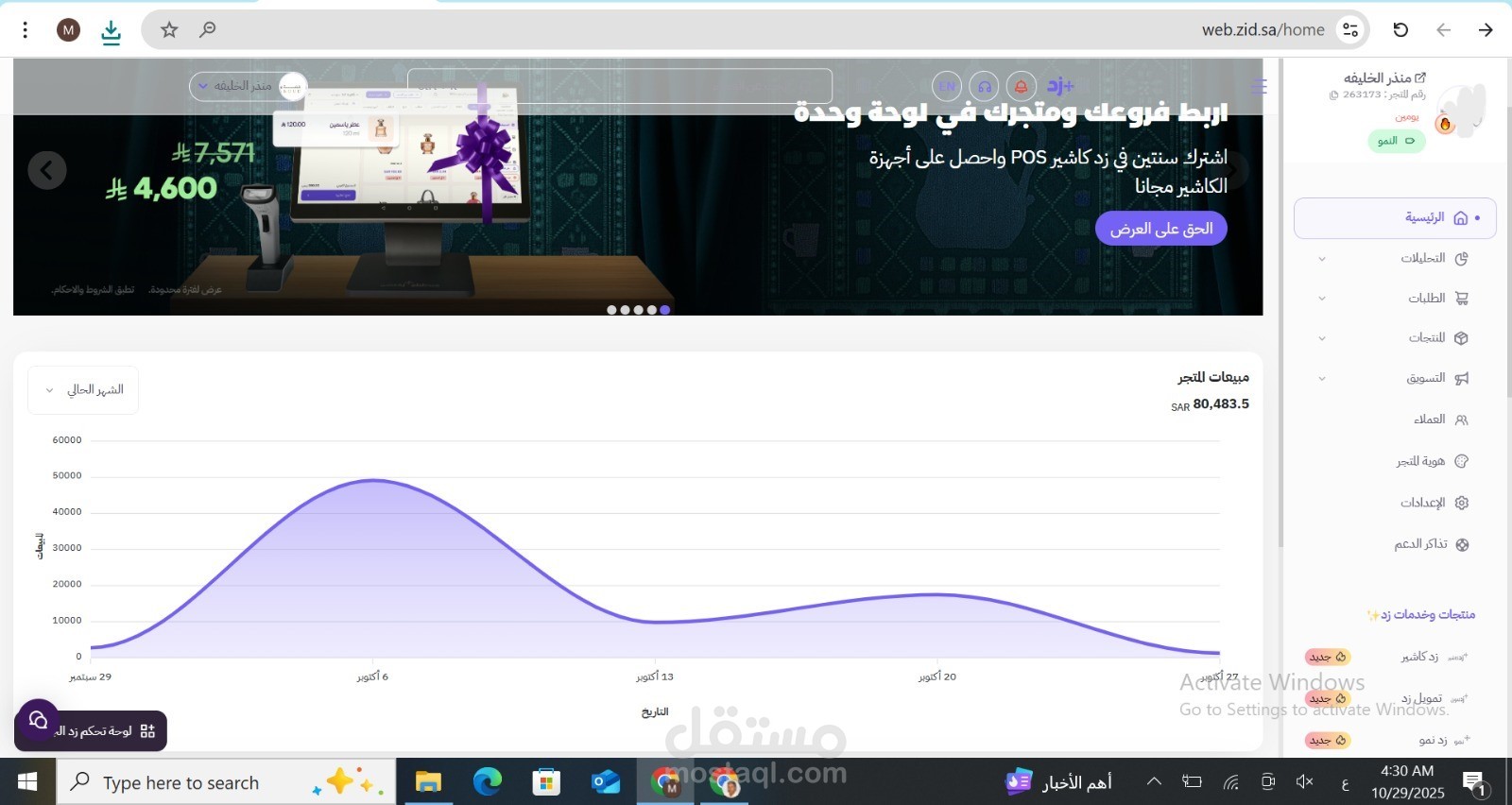
Task: Open the الرئيسية sidebar item
Action: tap(1395, 218)
